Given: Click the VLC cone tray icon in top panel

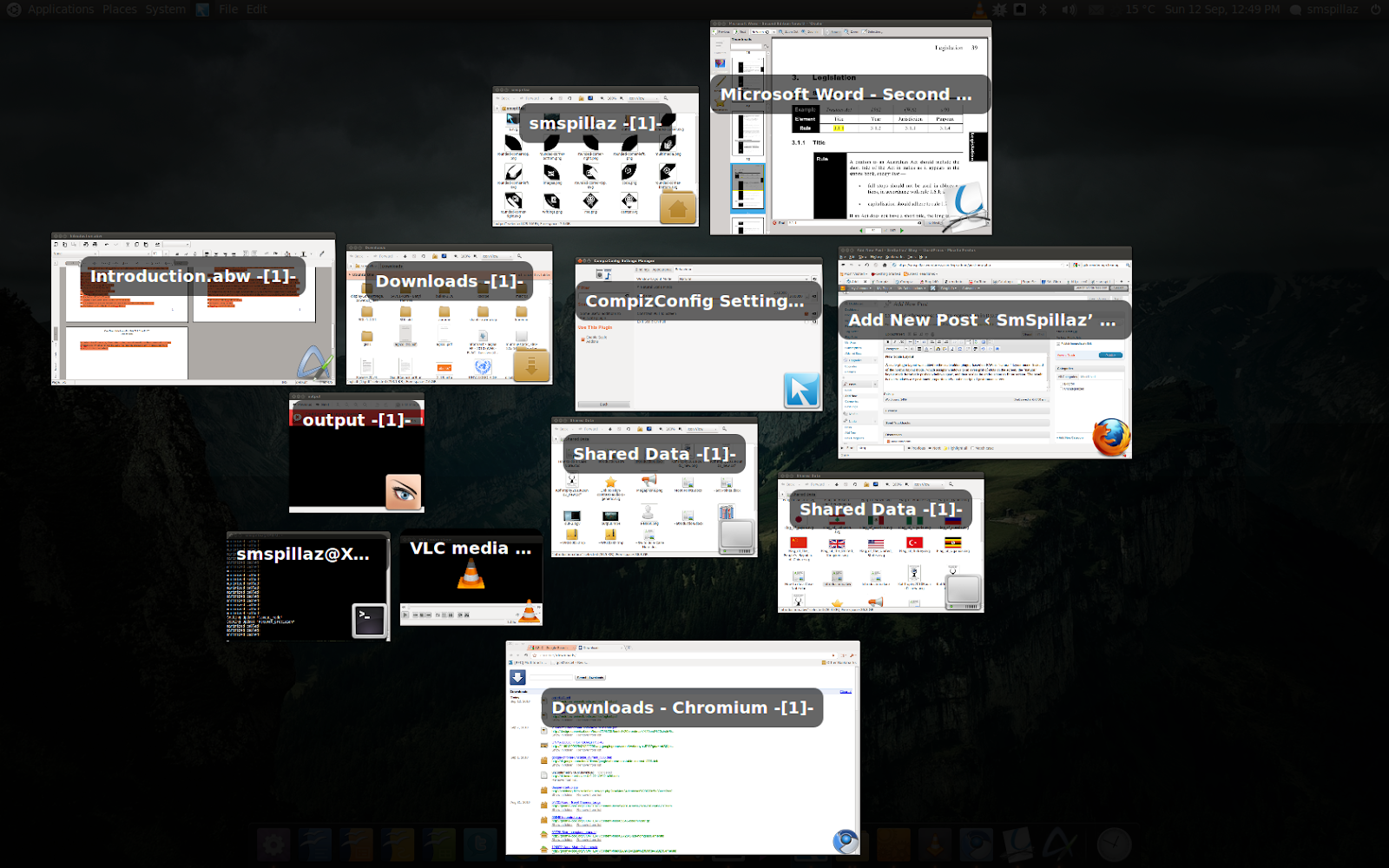Looking at the screenshot, I should (x=978, y=10).
